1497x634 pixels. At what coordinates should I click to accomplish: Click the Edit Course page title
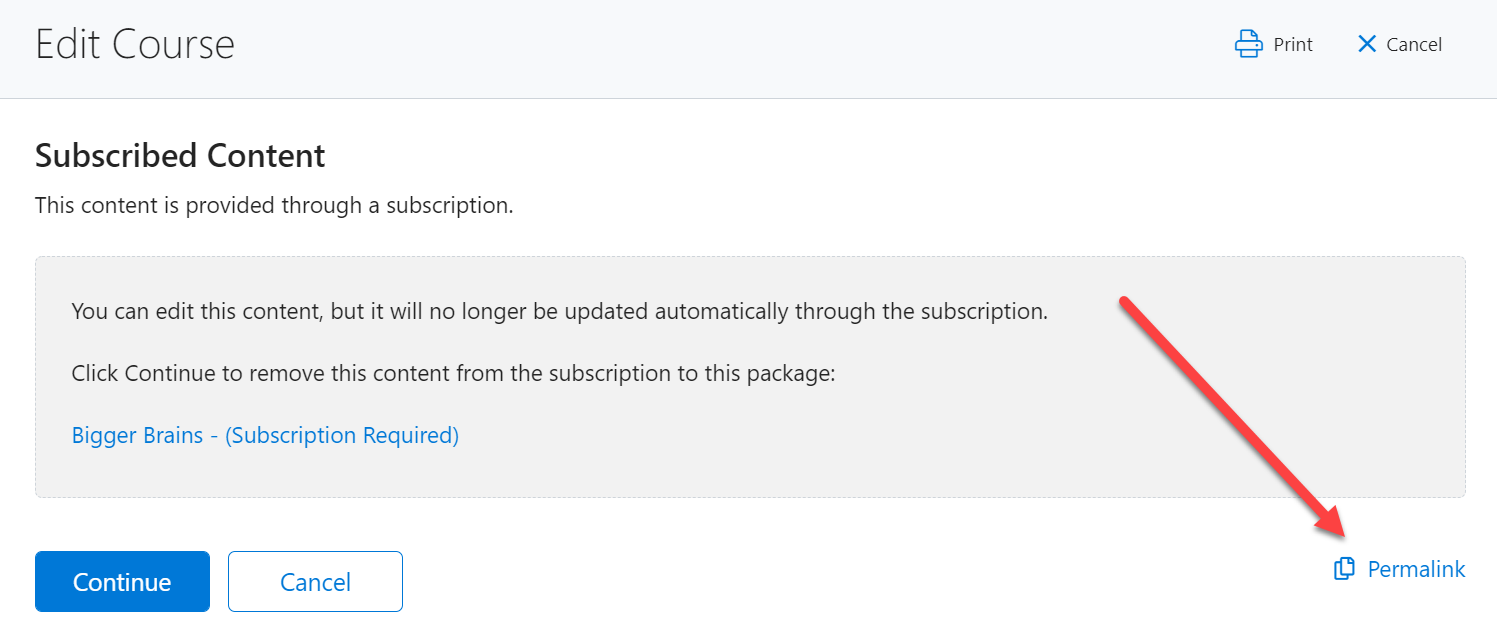135,45
